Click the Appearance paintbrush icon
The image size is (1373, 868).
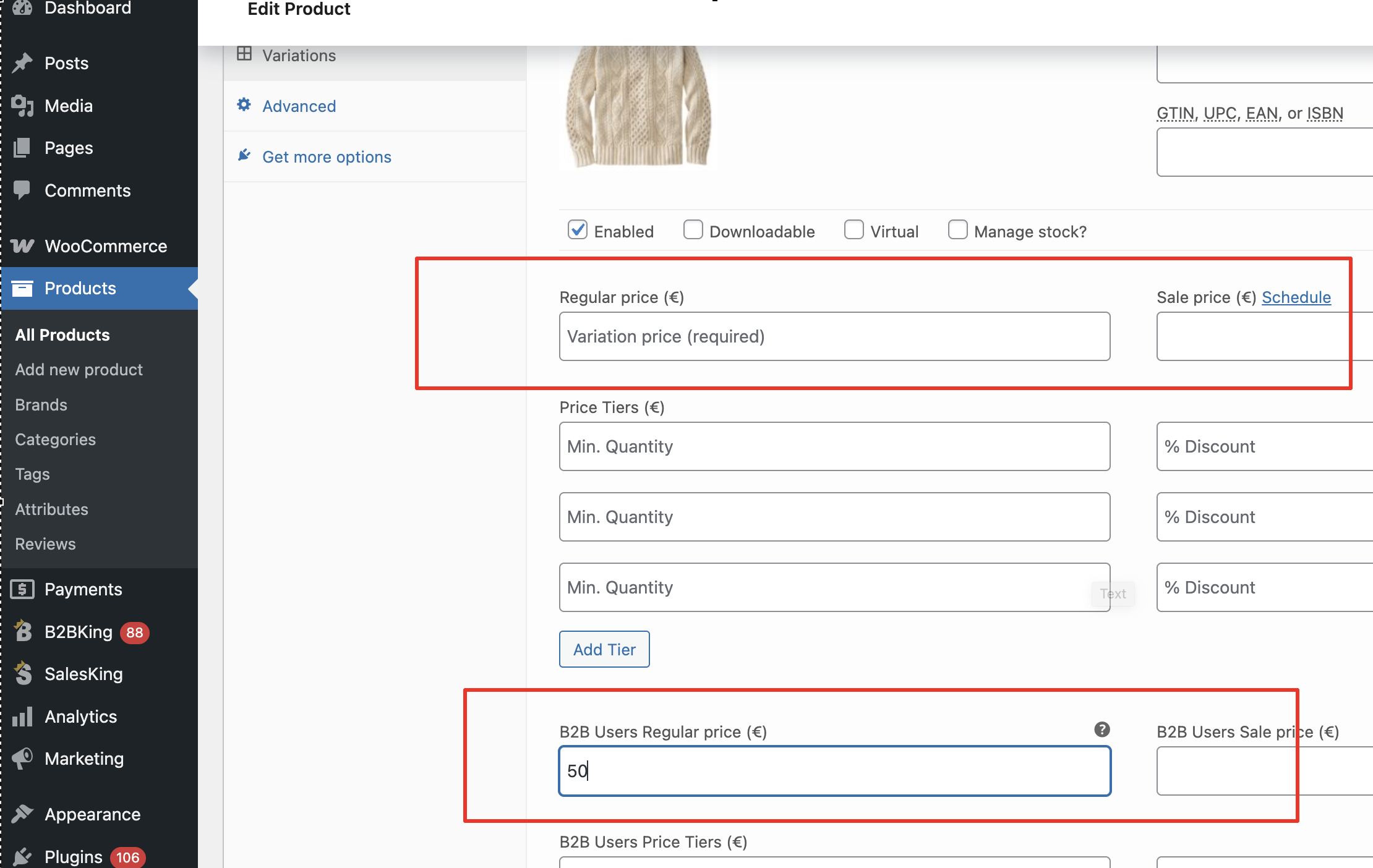coord(23,814)
